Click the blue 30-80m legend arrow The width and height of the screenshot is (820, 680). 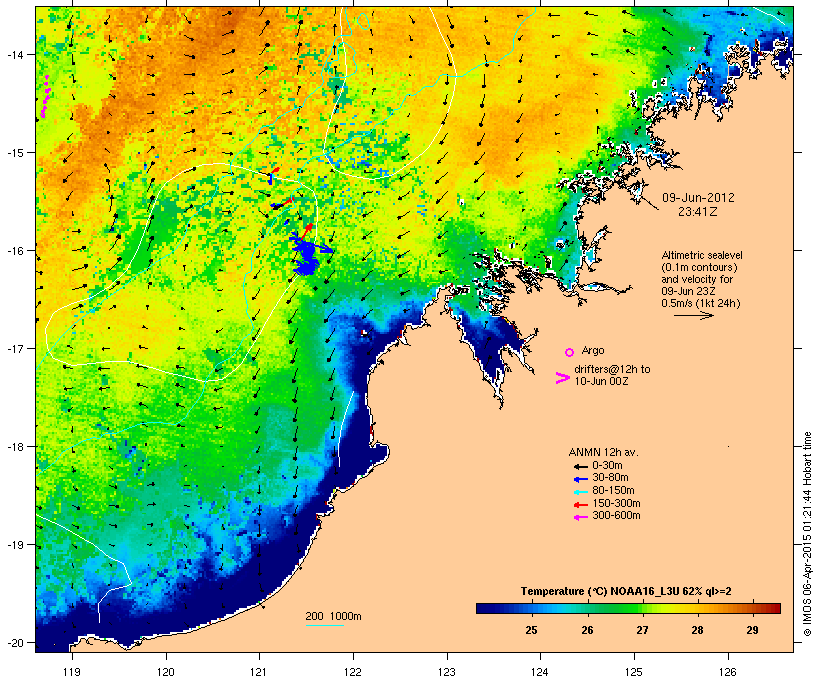click(x=580, y=479)
